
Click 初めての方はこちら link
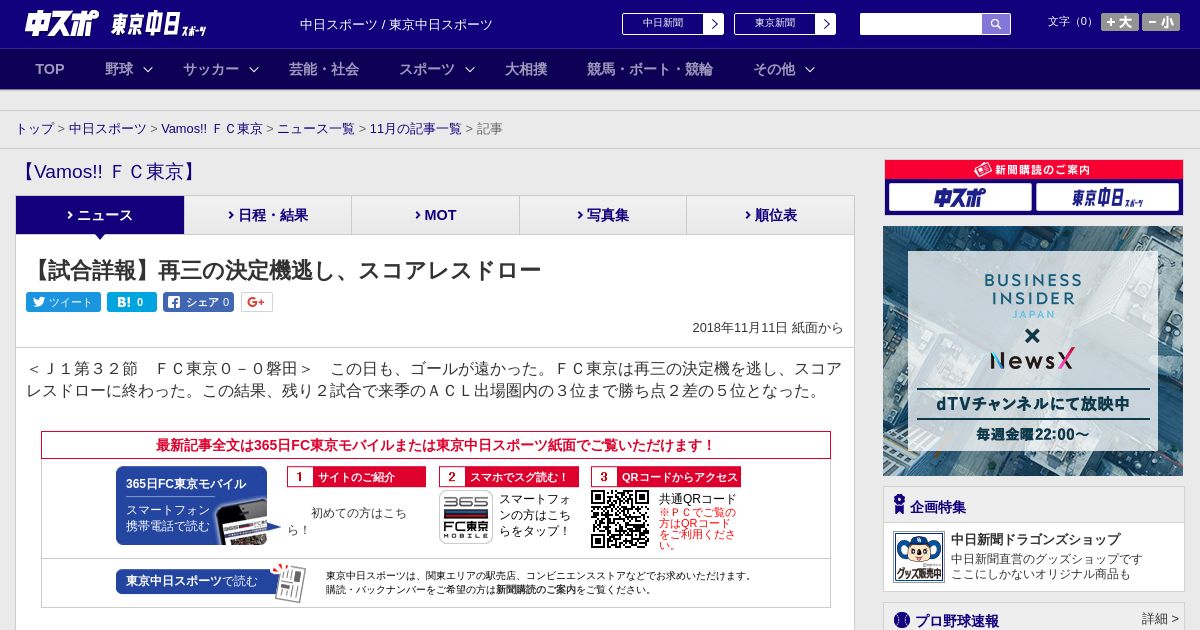(x=347, y=521)
